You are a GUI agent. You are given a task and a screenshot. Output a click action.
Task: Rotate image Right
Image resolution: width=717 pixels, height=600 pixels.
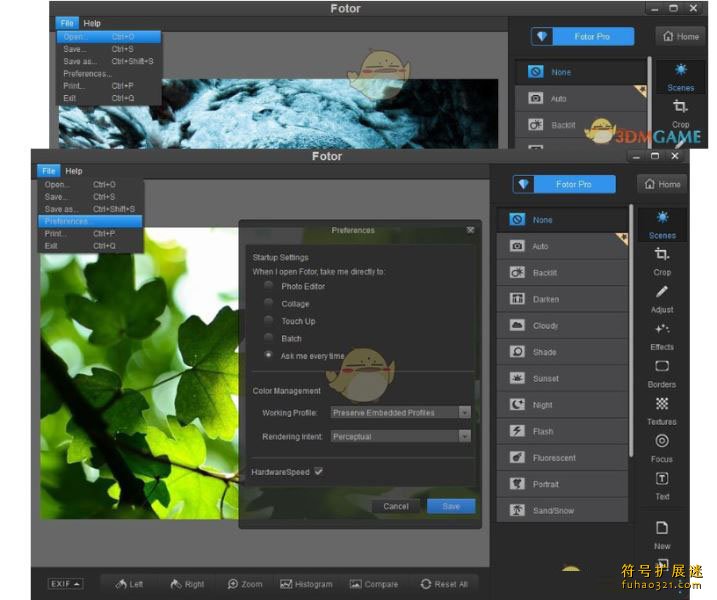pos(187,584)
